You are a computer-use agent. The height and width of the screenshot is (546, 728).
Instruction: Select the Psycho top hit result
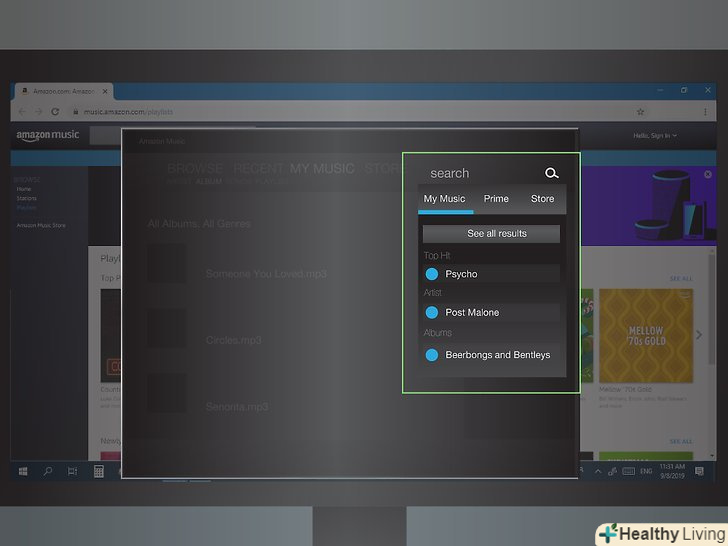pos(491,274)
